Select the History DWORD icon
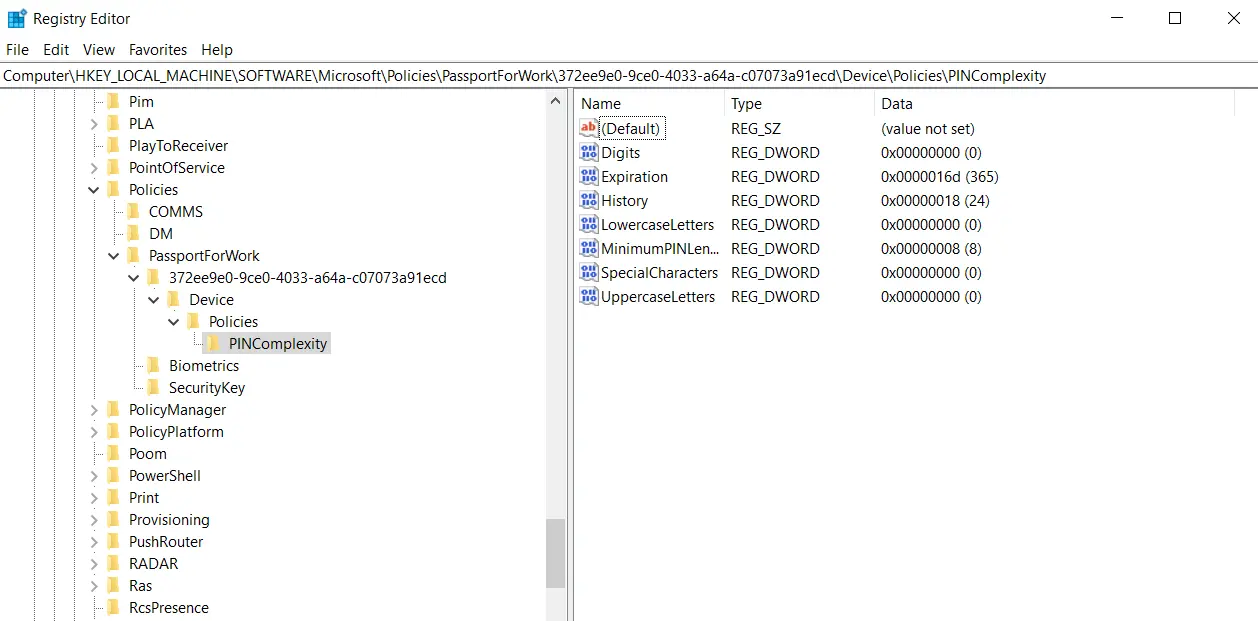This screenshot has height=621, width=1258. [x=587, y=200]
